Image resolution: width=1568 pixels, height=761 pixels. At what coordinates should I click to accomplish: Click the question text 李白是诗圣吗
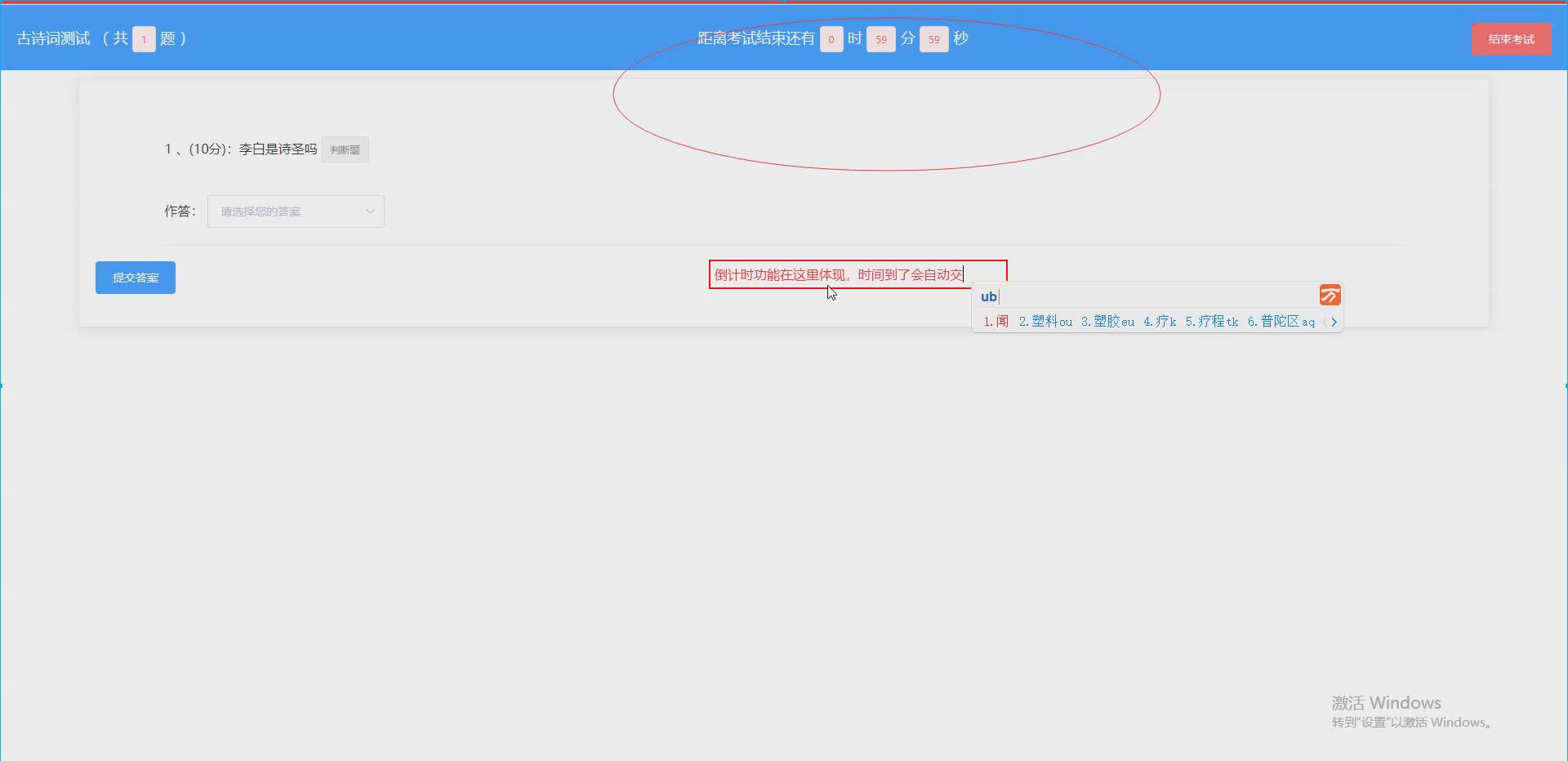click(x=278, y=149)
